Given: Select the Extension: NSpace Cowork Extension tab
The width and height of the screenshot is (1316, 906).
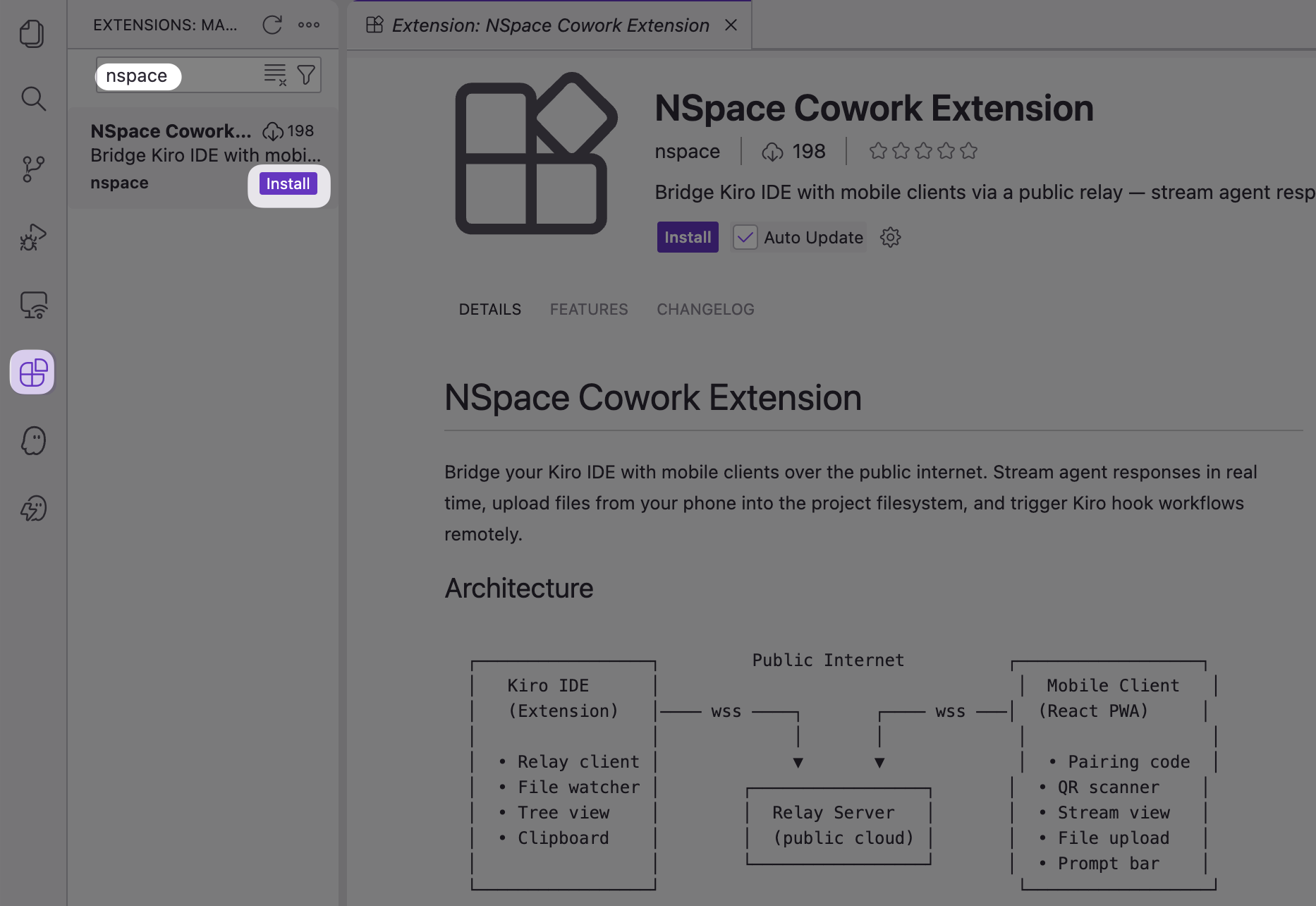Looking at the screenshot, I should 550,25.
